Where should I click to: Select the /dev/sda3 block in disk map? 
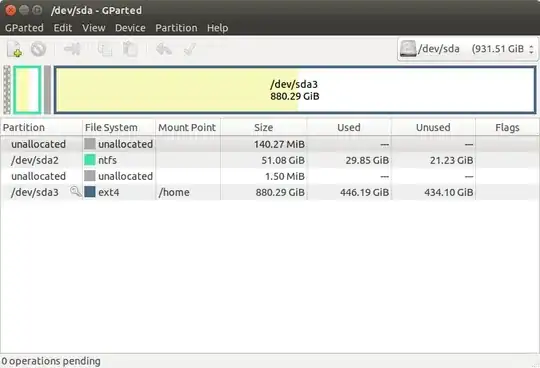tap(295, 90)
